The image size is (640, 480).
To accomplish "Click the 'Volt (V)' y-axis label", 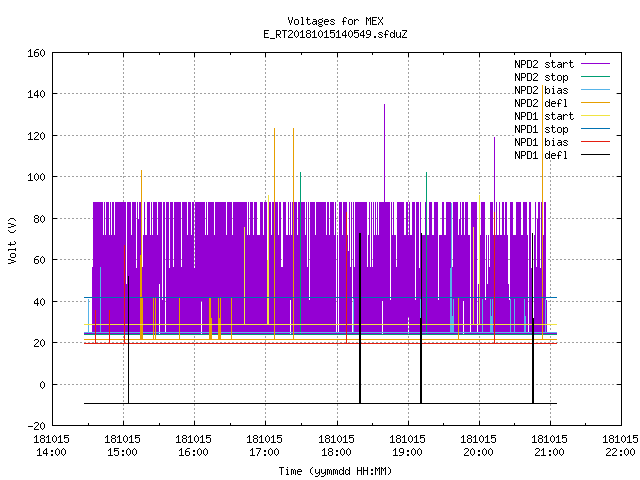I will [x=13, y=240].
